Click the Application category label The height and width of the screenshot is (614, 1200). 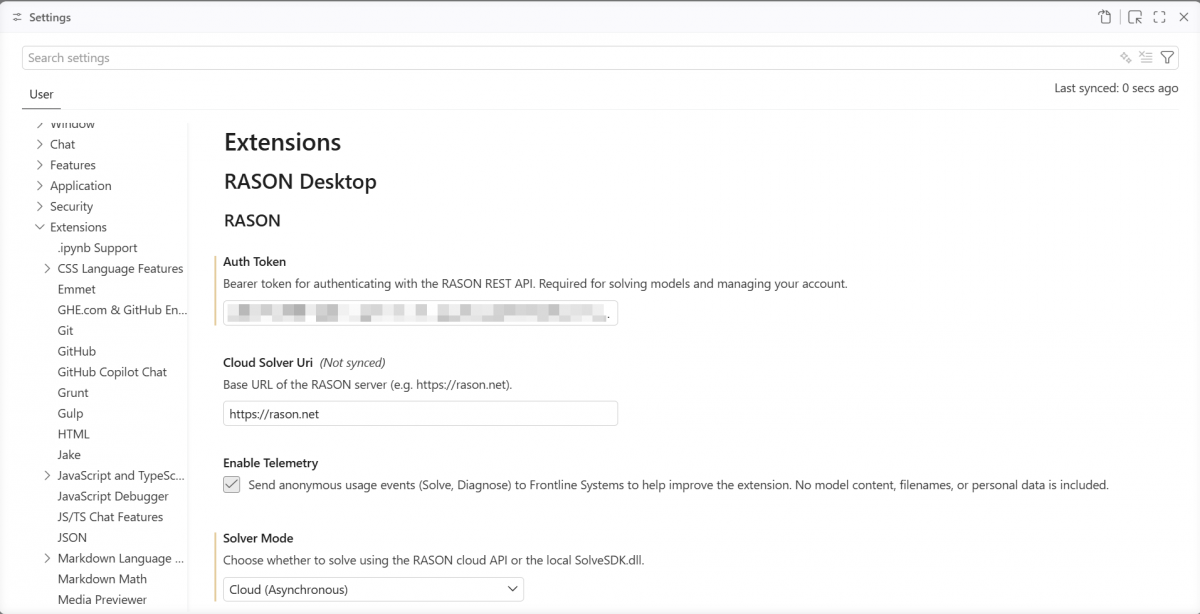click(x=81, y=186)
